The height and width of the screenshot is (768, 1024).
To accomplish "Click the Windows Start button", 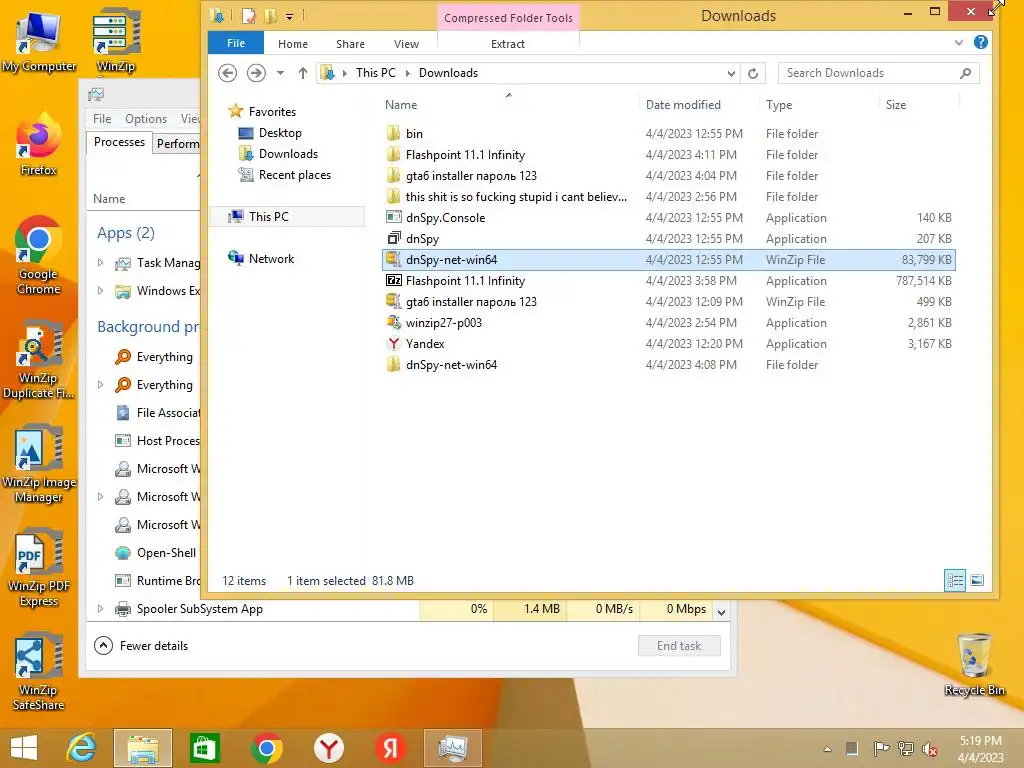I will (x=24, y=748).
